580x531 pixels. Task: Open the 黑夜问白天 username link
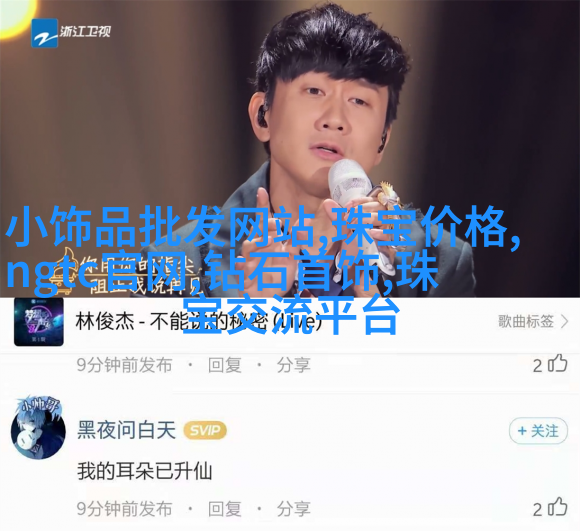(126, 430)
